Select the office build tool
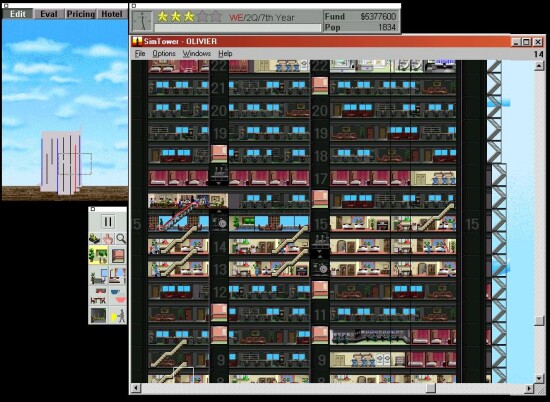 (x=98, y=276)
